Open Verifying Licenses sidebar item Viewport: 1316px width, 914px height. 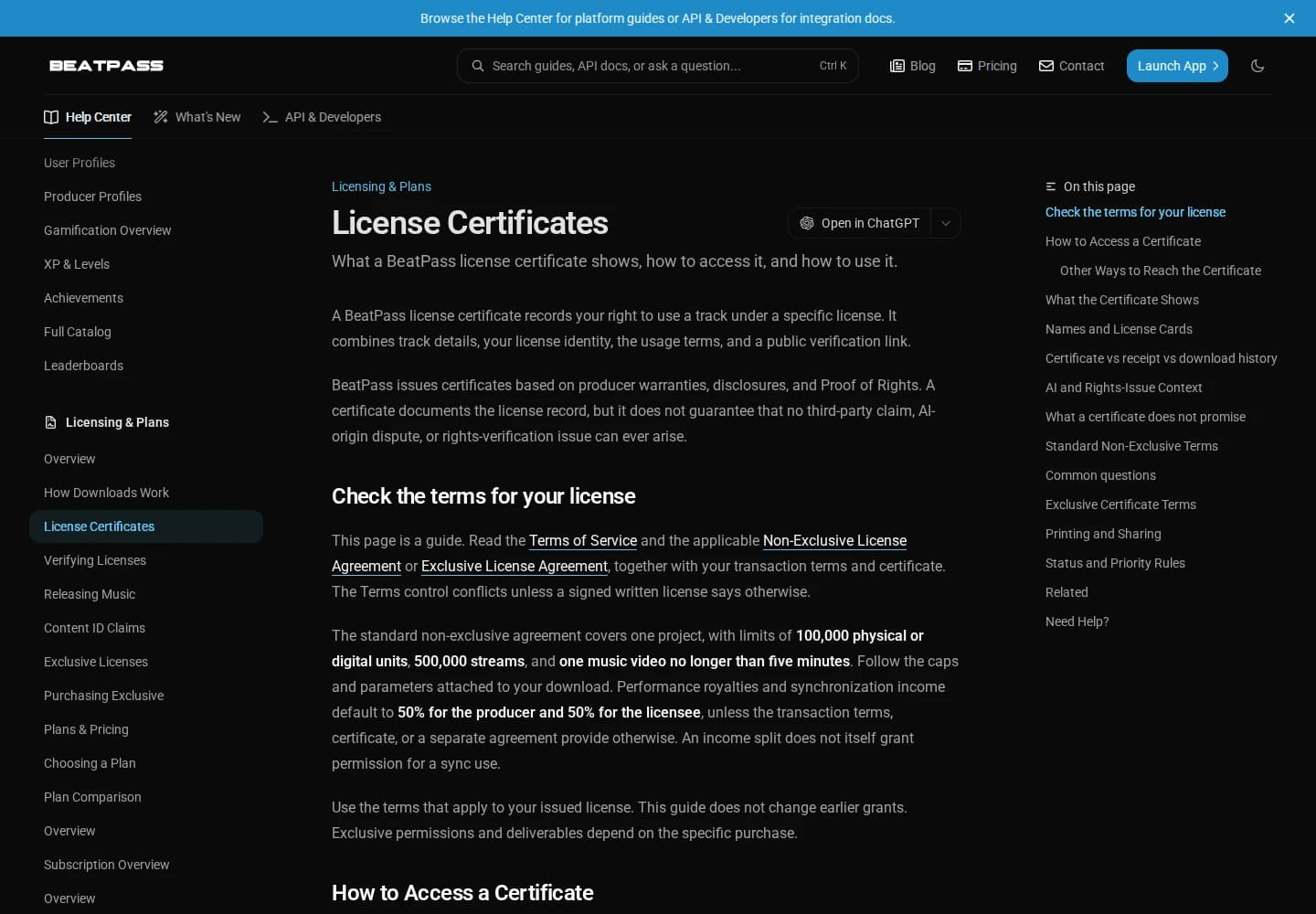click(95, 560)
